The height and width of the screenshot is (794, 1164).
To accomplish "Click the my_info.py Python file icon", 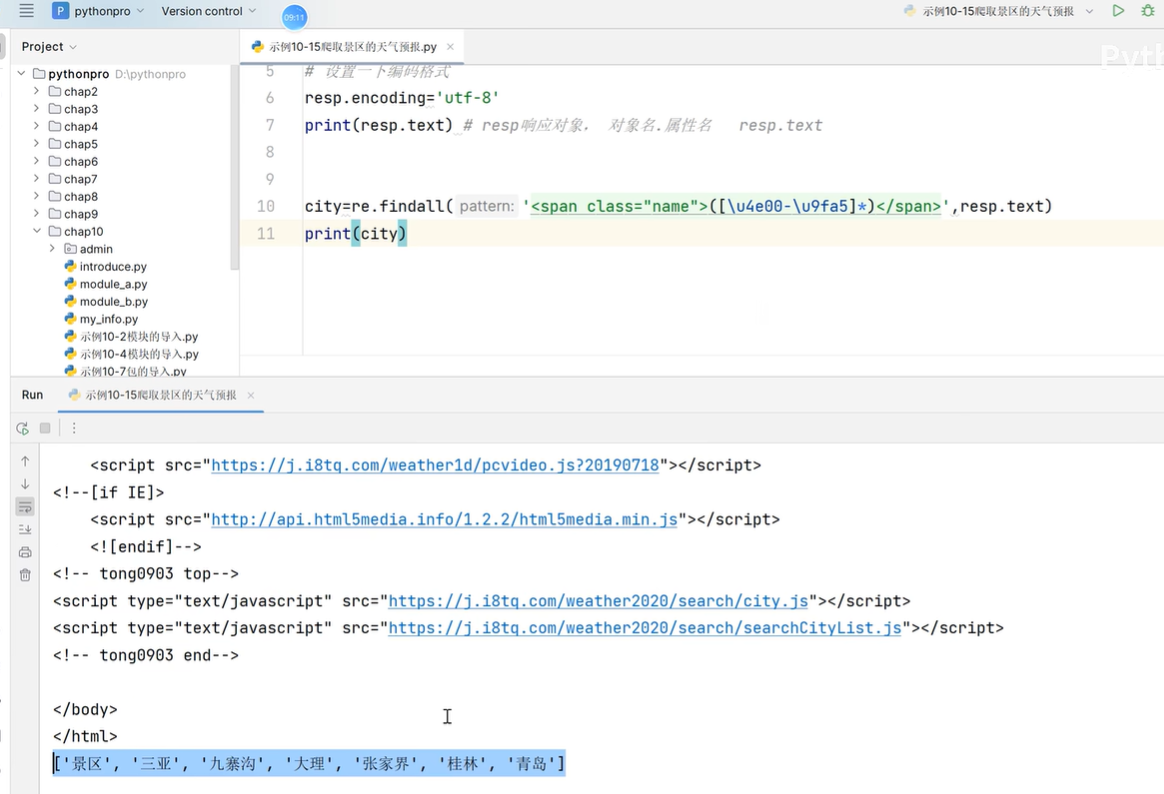I will point(71,318).
